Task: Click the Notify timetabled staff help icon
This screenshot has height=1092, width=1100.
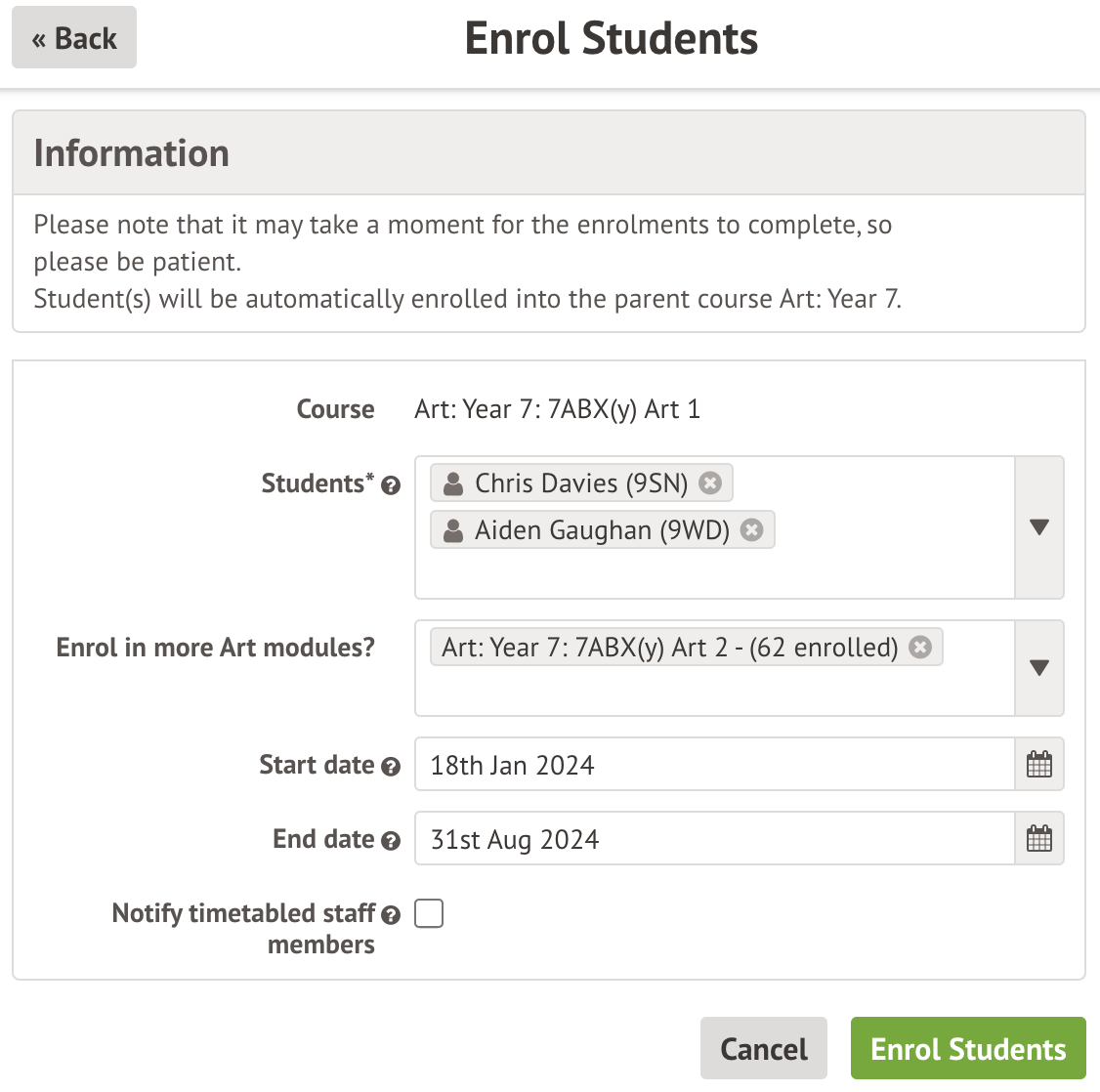Action: [391, 915]
